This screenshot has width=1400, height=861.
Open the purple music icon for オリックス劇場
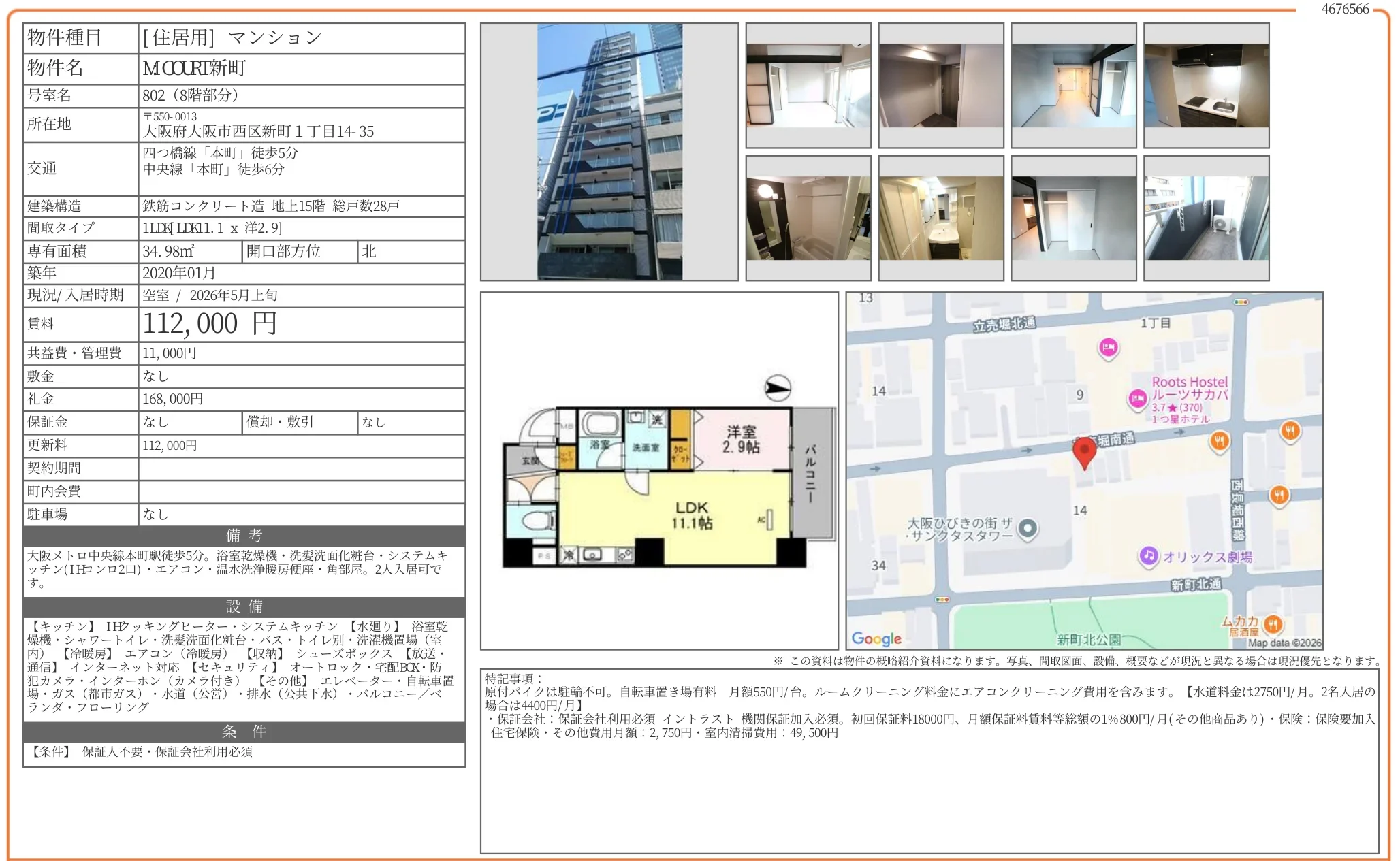[1148, 555]
